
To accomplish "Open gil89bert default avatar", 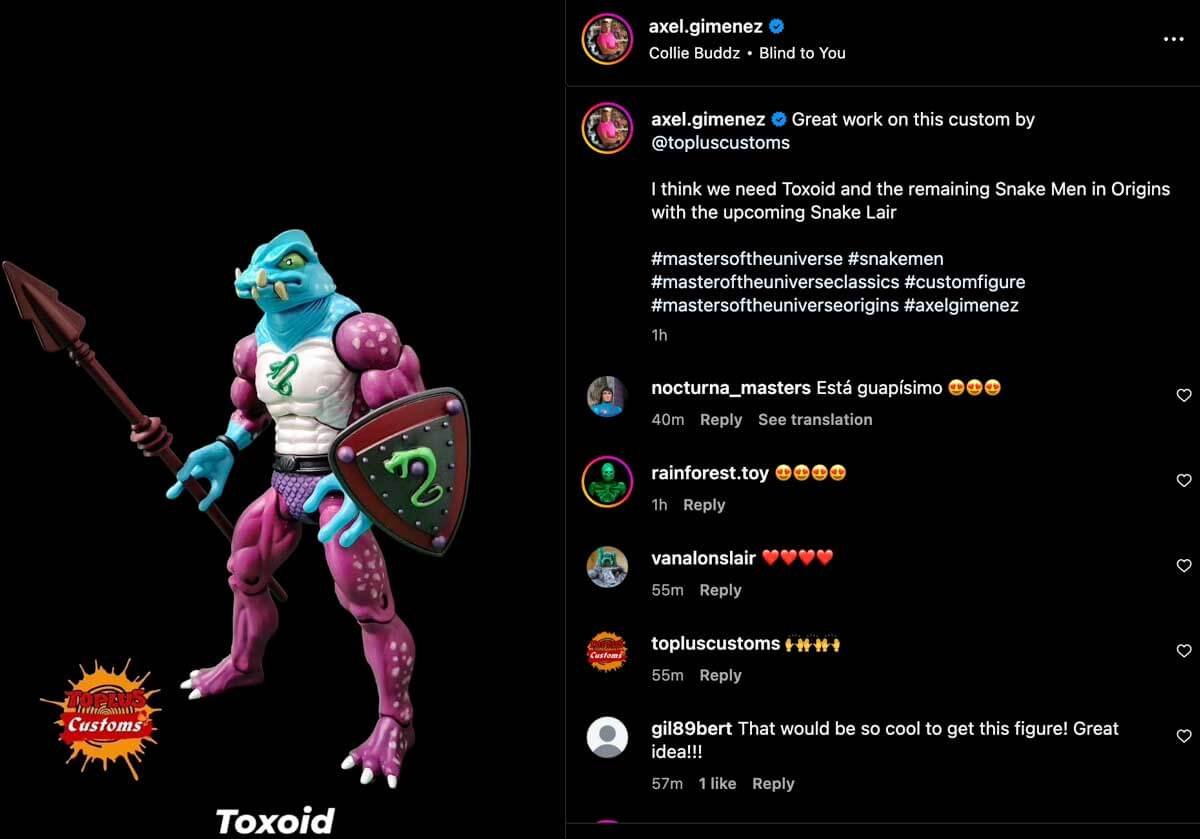I will [607, 737].
